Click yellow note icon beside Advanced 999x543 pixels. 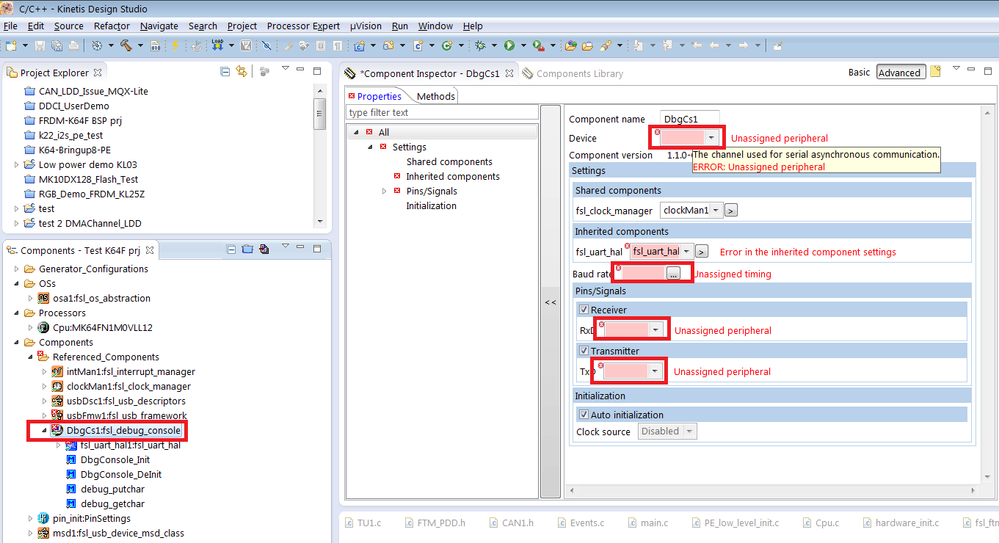point(935,71)
